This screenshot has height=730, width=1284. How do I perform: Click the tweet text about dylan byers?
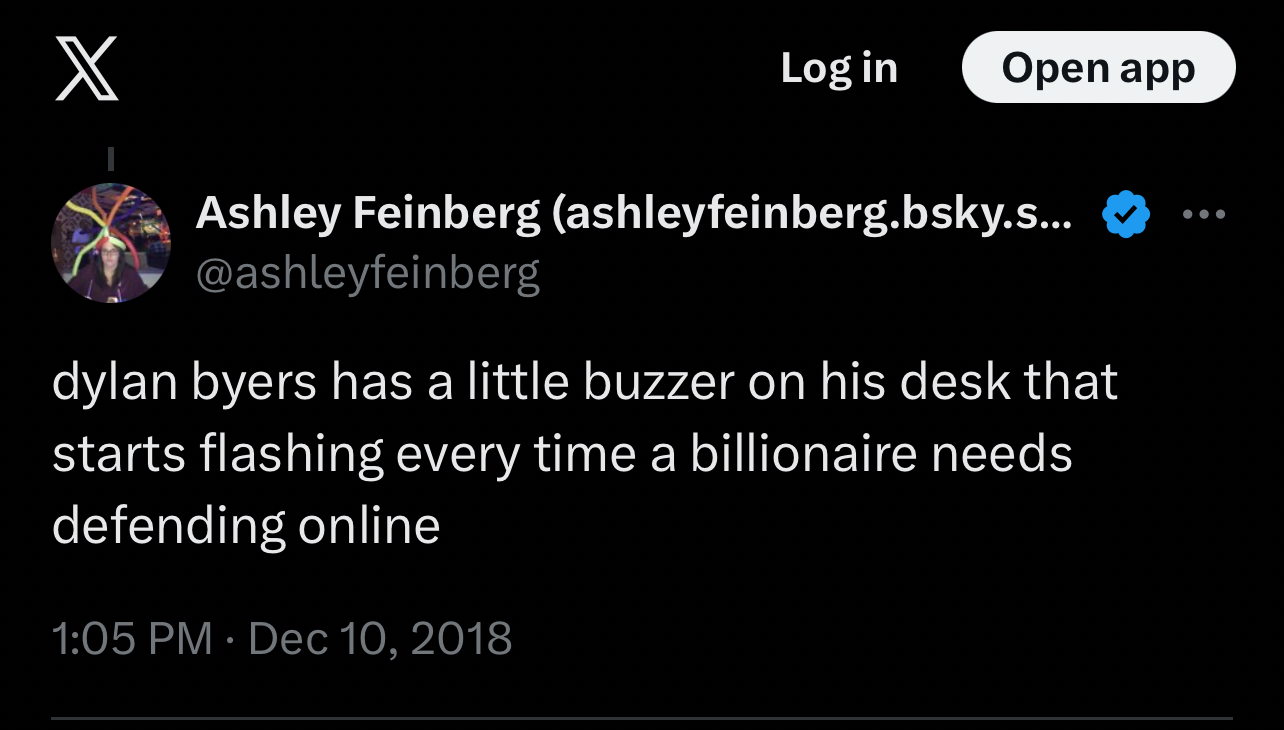click(584, 454)
